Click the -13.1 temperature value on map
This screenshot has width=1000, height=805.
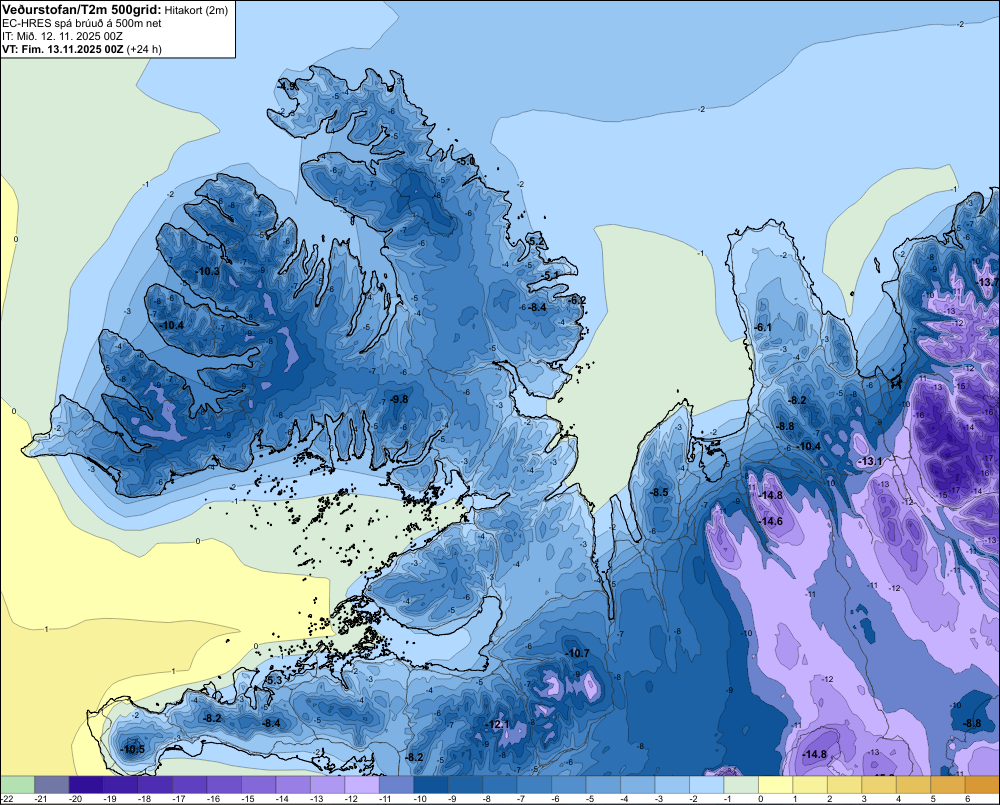[870, 461]
